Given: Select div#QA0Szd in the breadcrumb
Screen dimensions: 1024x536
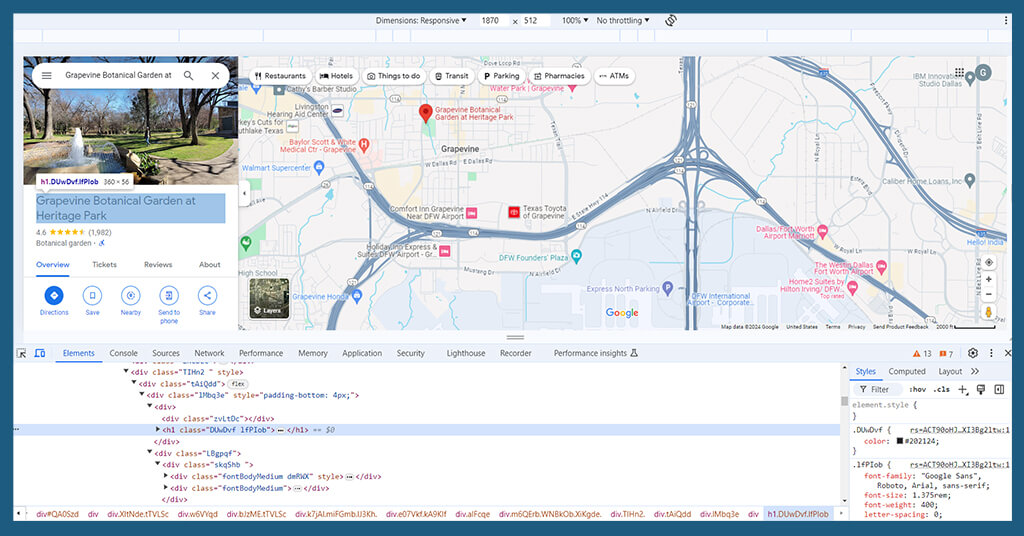Looking at the screenshot, I should (57, 514).
